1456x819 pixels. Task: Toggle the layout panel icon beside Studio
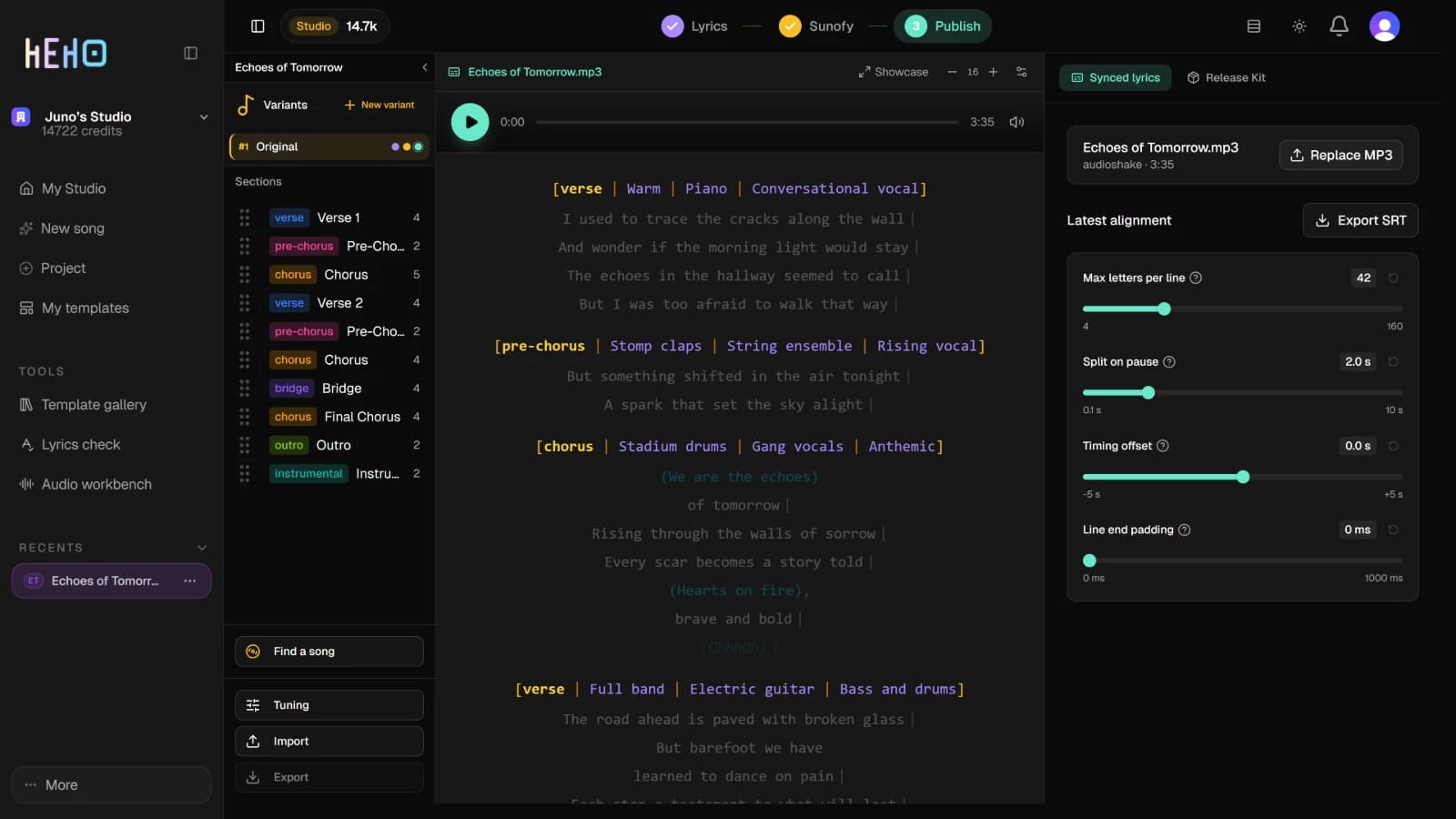click(258, 26)
